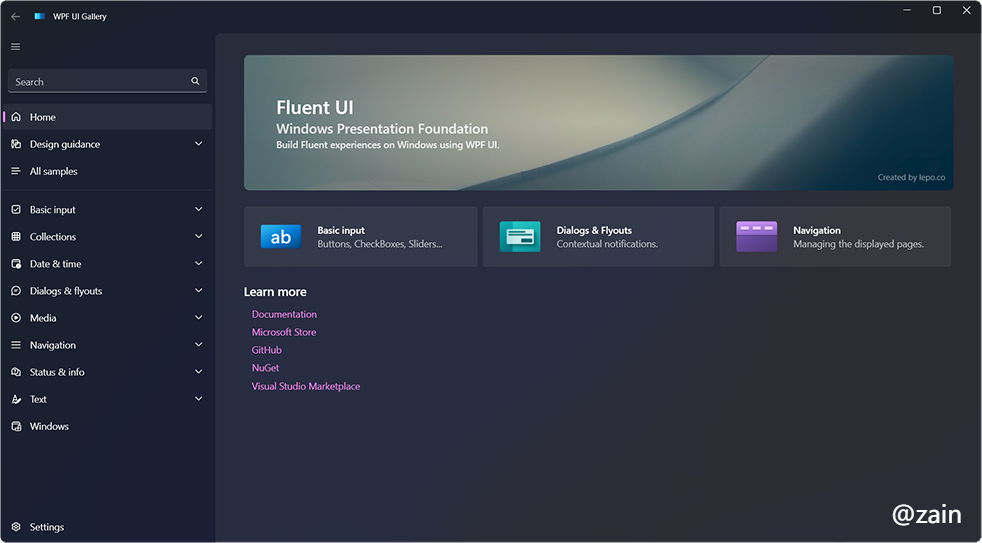The height and width of the screenshot is (543, 982).
Task: Click the back arrow in title bar
Action: pyautogui.click(x=16, y=16)
